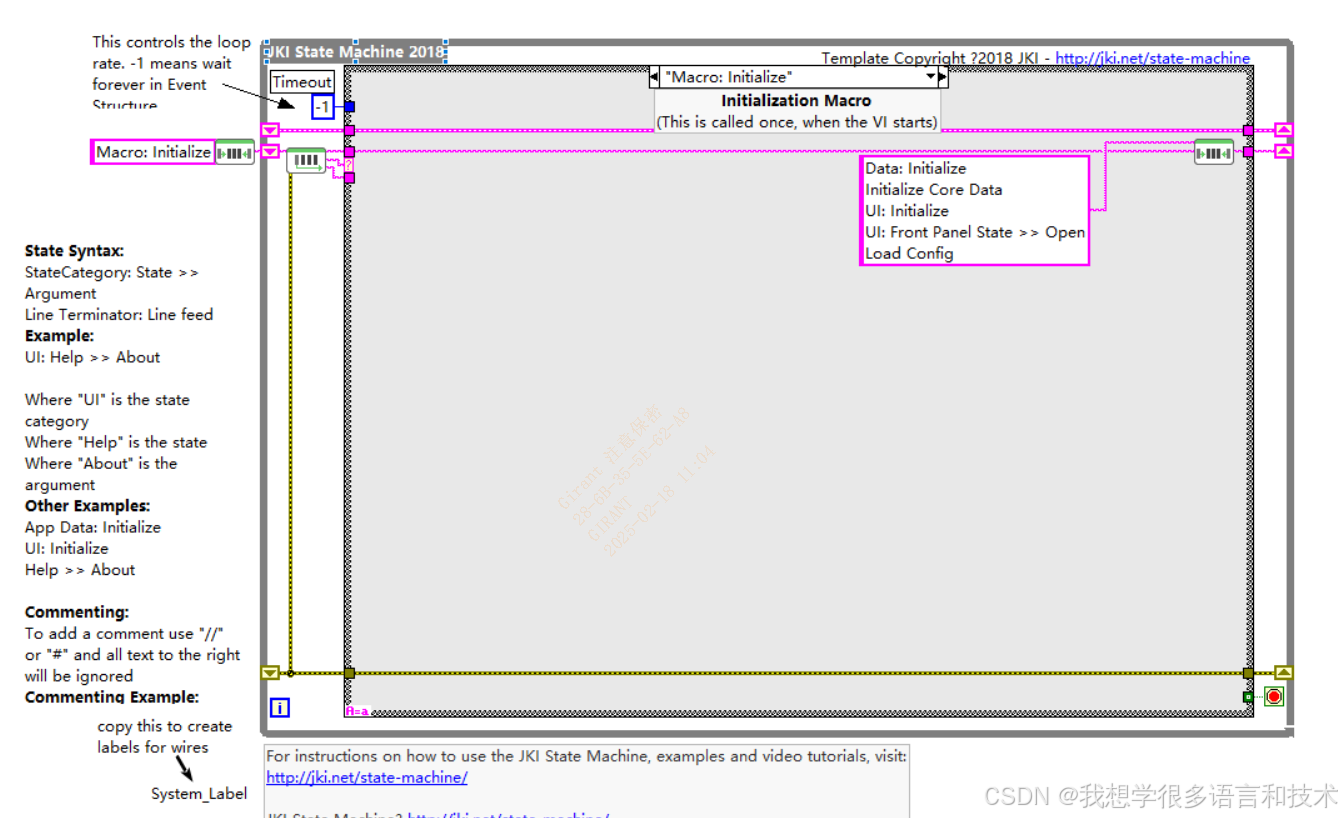Select the Initialization Macro heading text
The image size is (1342, 818).
coord(796,100)
